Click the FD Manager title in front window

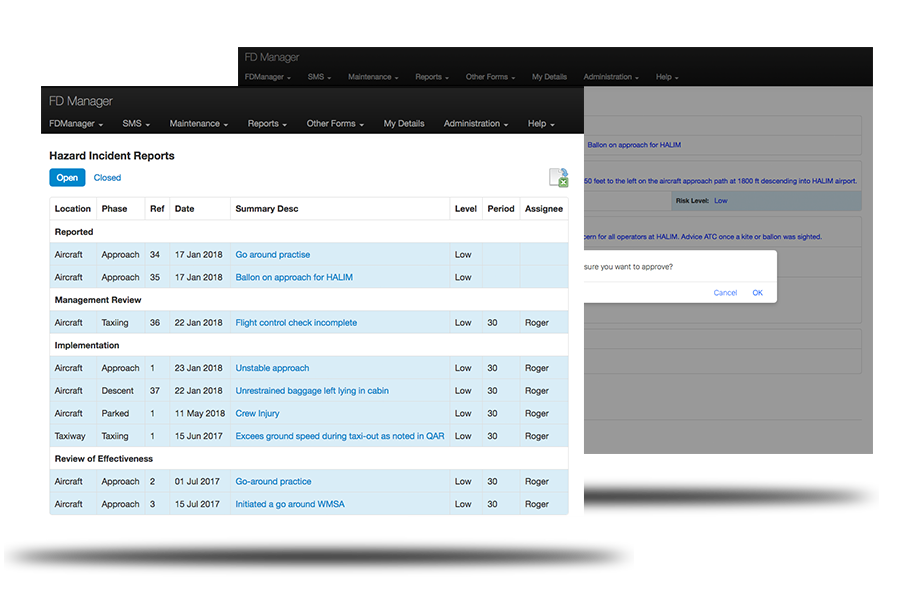pos(81,101)
